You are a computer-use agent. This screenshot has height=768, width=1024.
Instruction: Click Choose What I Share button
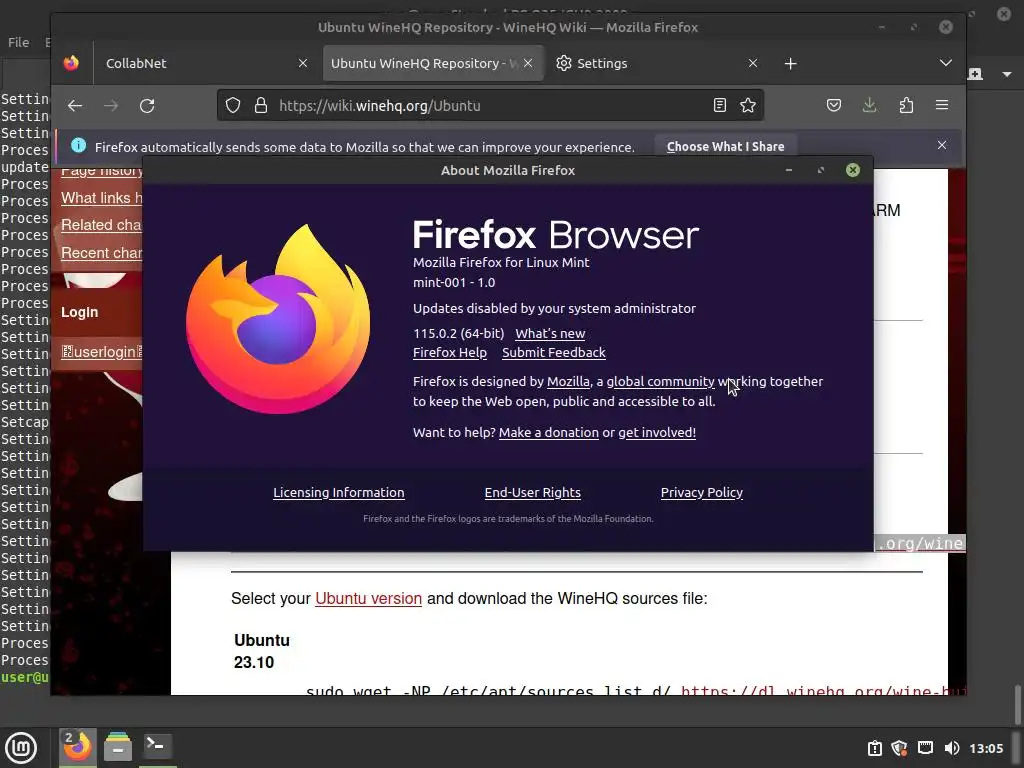point(726,146)
